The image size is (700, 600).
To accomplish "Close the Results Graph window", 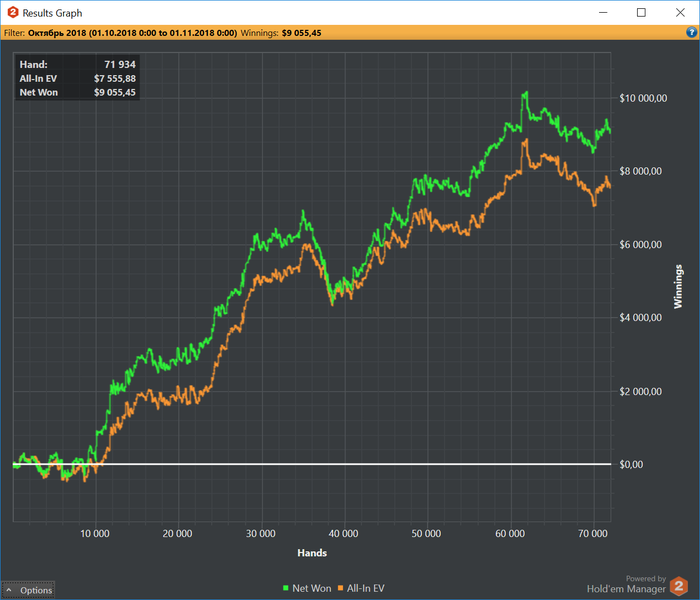I will click(680, 12).
